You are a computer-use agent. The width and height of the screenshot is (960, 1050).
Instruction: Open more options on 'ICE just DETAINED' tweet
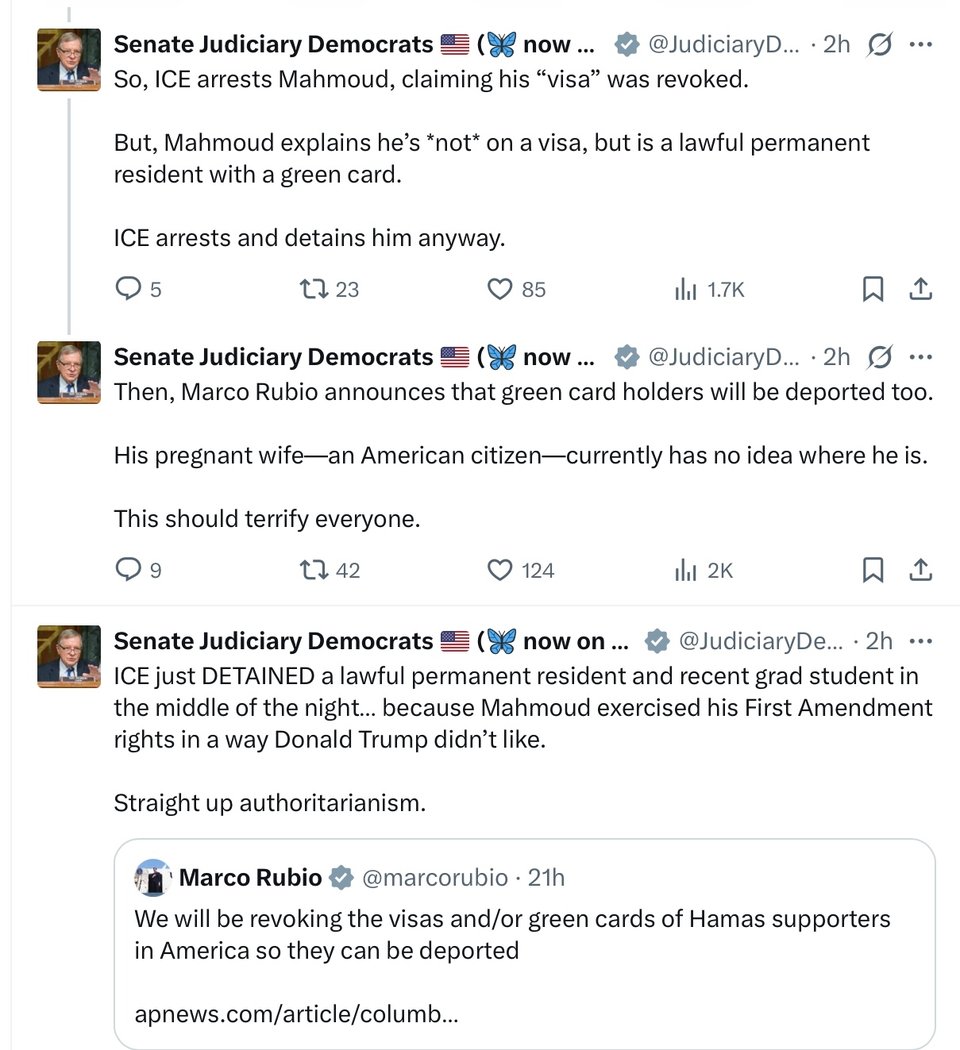[x=922, y=641]
